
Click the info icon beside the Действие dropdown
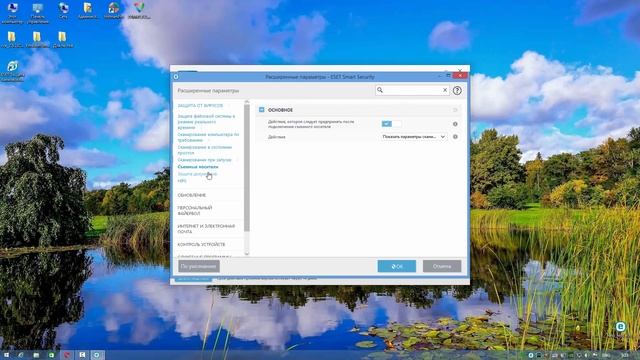coord(455,137)
